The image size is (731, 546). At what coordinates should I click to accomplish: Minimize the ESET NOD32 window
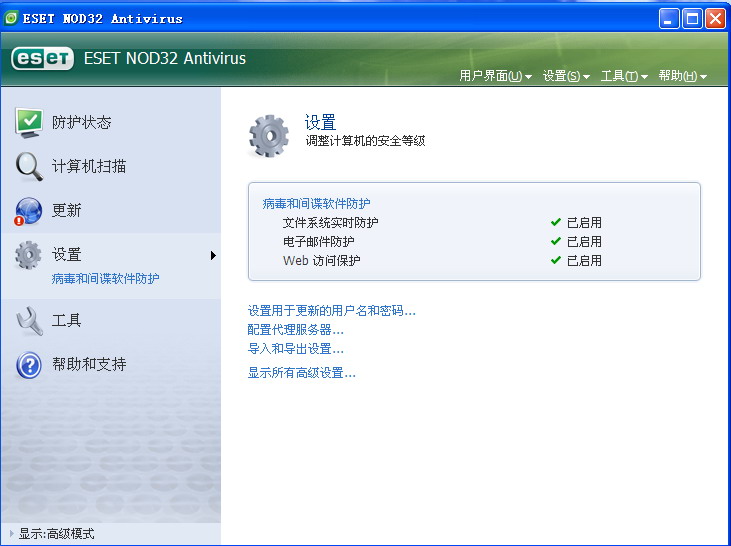tap(669, 19)
